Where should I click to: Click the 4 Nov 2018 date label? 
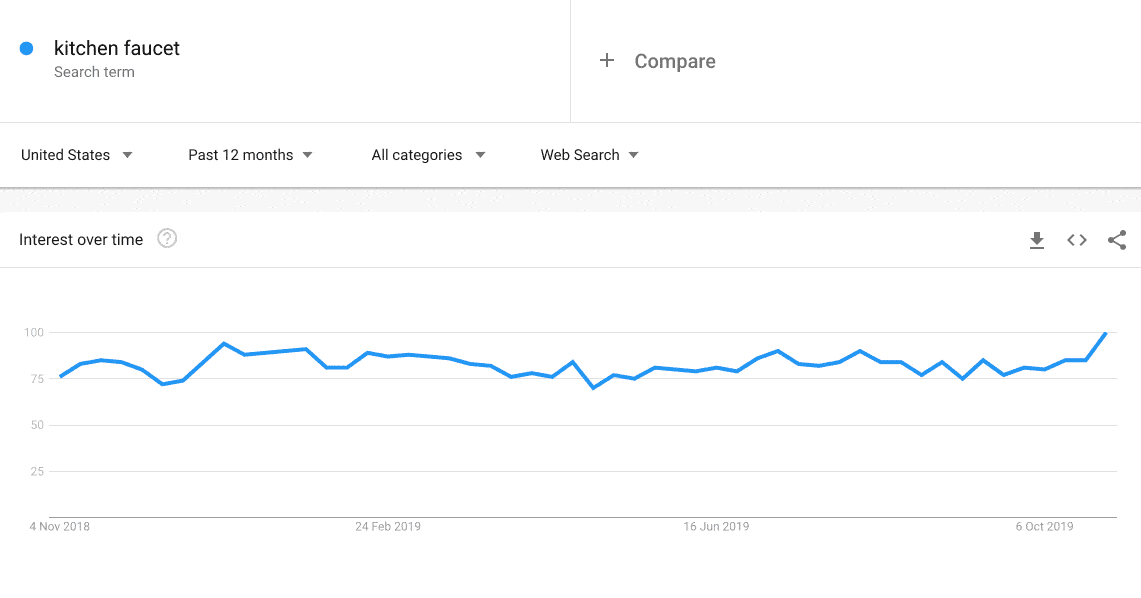(60, 526)
